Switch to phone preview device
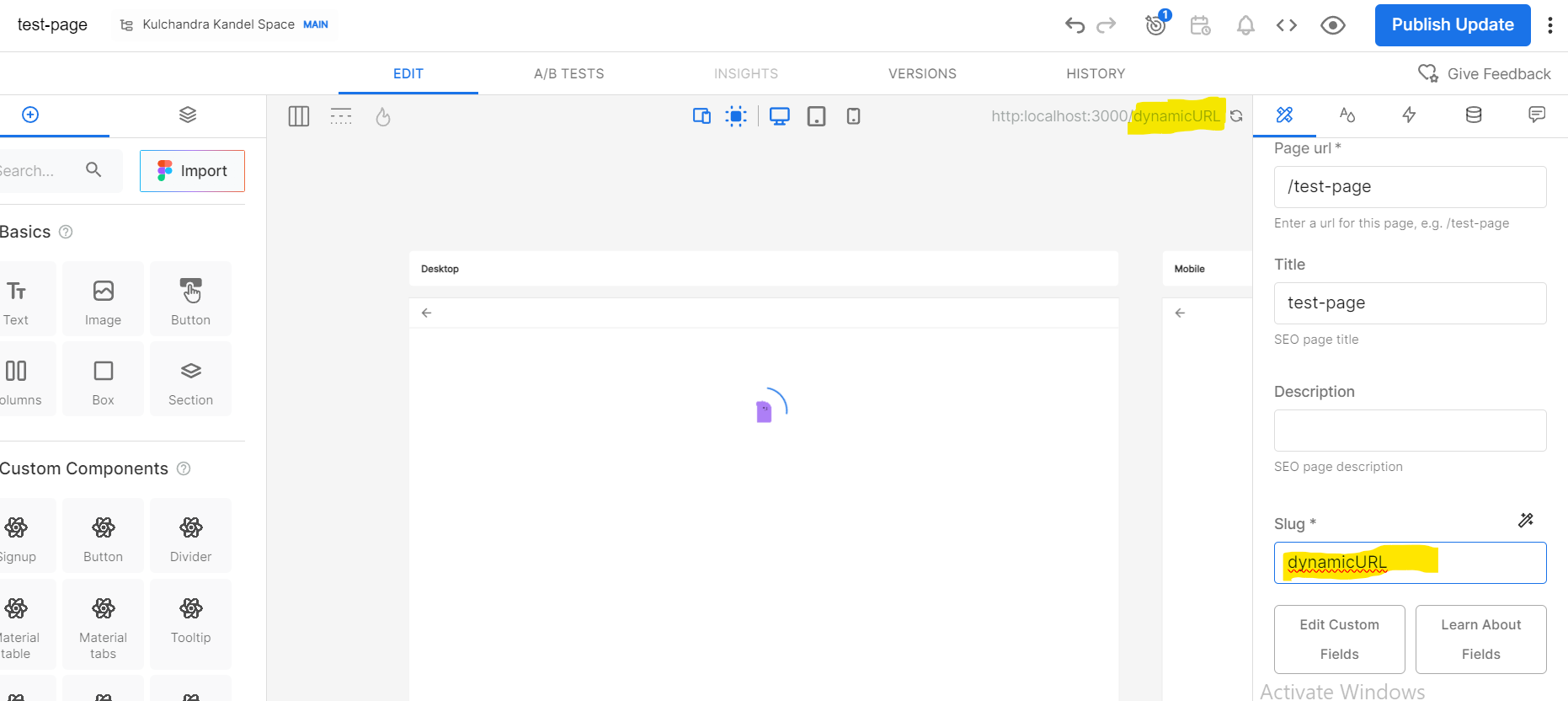Image resolution: width=1568 pixels, height=701 pixels. pyautogui.click(x=853, y=116)
